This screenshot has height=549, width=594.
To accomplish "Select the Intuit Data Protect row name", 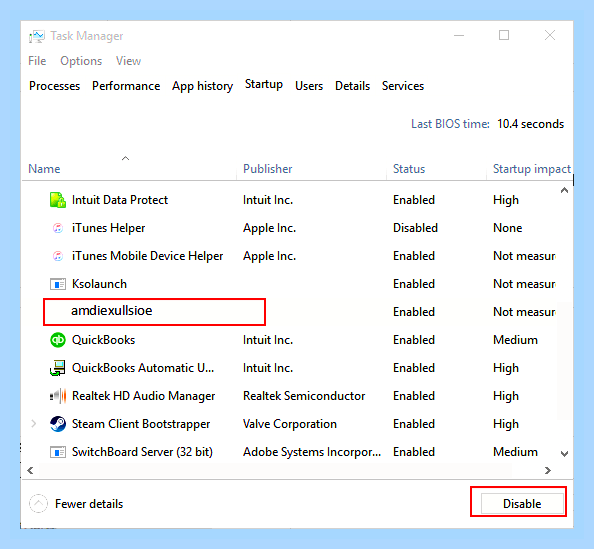I will coord(120,200).
